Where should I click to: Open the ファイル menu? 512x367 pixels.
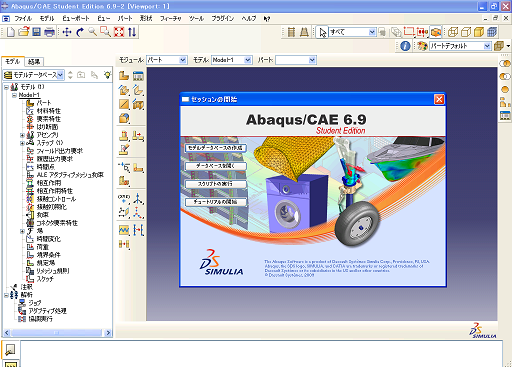(x=23, y=19)
